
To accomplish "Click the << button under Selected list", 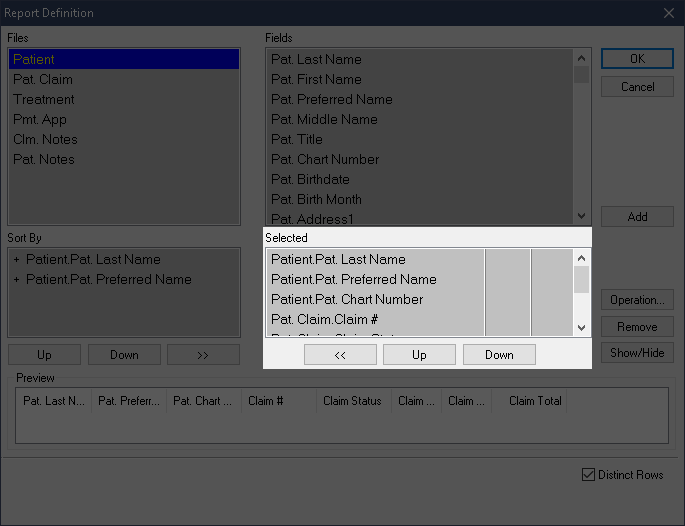I will 340,355.
